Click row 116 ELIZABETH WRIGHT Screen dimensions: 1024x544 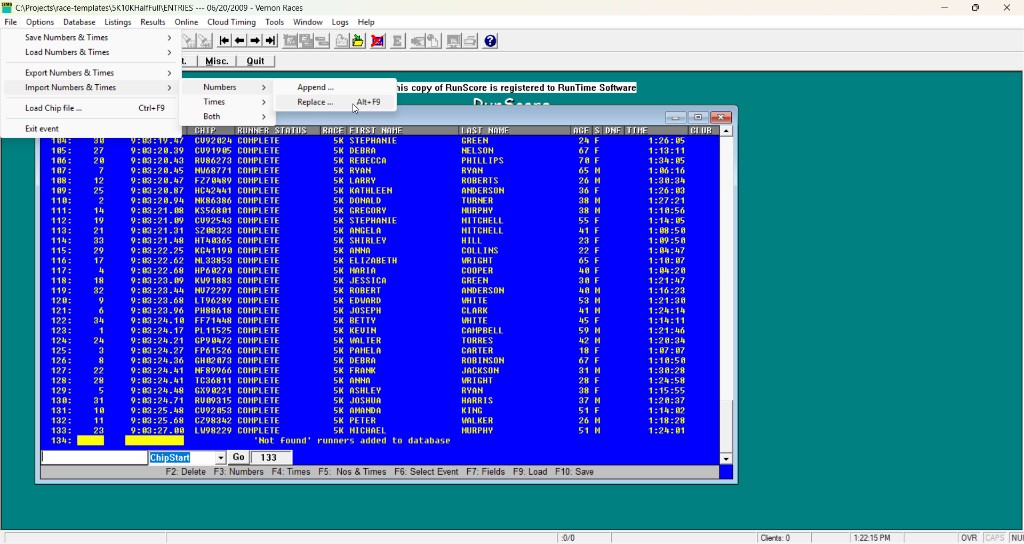pos(380,261)
